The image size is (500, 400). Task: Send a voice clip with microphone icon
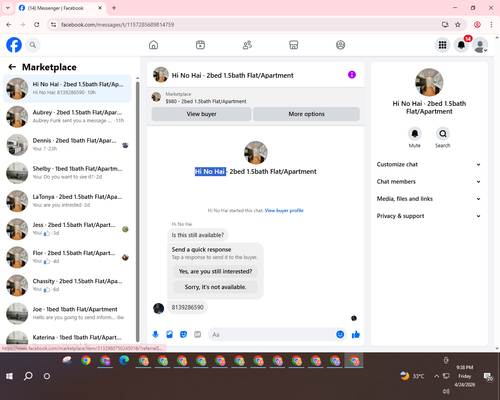tap(155, 334)
